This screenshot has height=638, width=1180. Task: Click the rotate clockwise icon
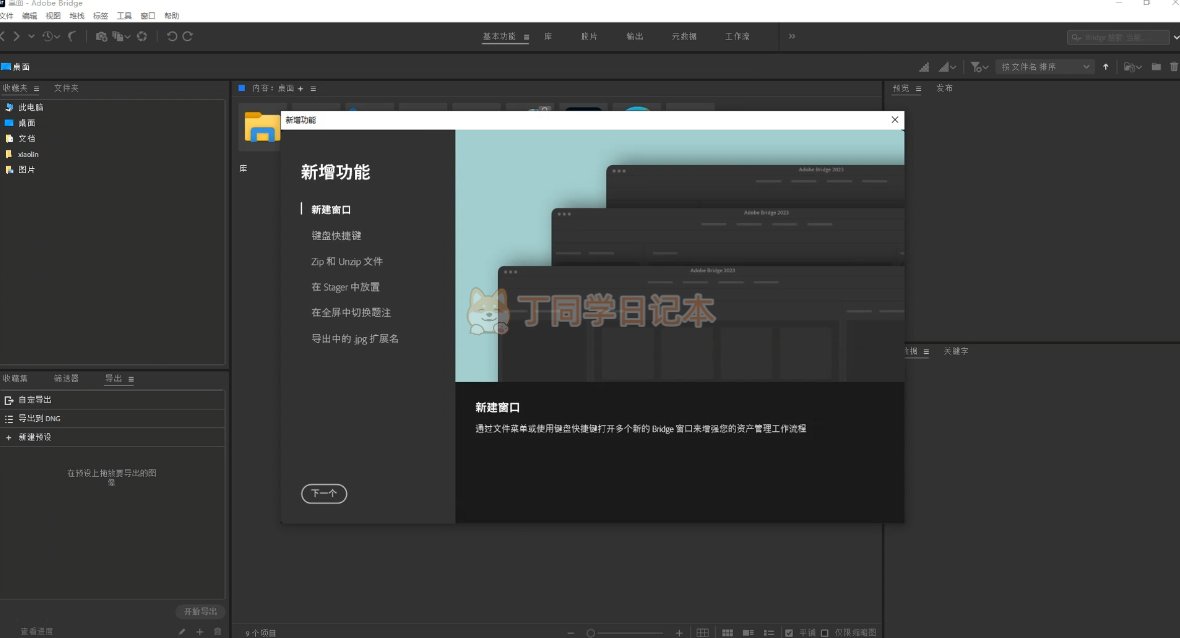pyautogui.click(x=187, y=36)
